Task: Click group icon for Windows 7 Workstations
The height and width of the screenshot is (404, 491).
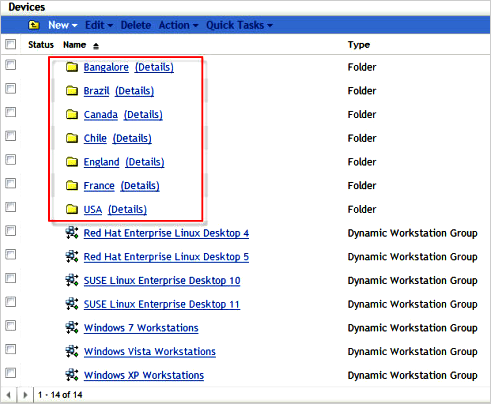Action: point(72,327)
